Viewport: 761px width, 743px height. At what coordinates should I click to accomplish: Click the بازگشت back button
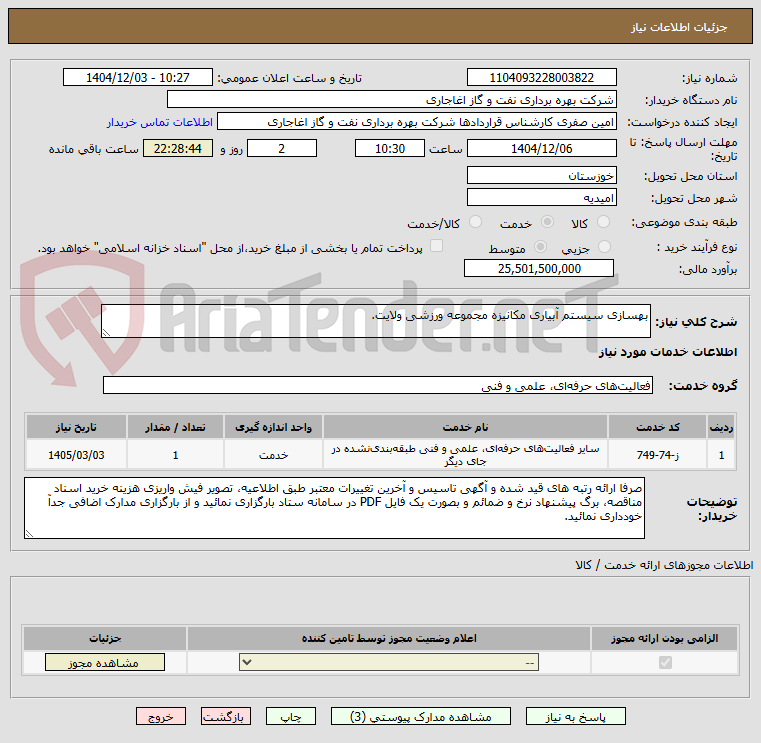[x=226, y=716]
